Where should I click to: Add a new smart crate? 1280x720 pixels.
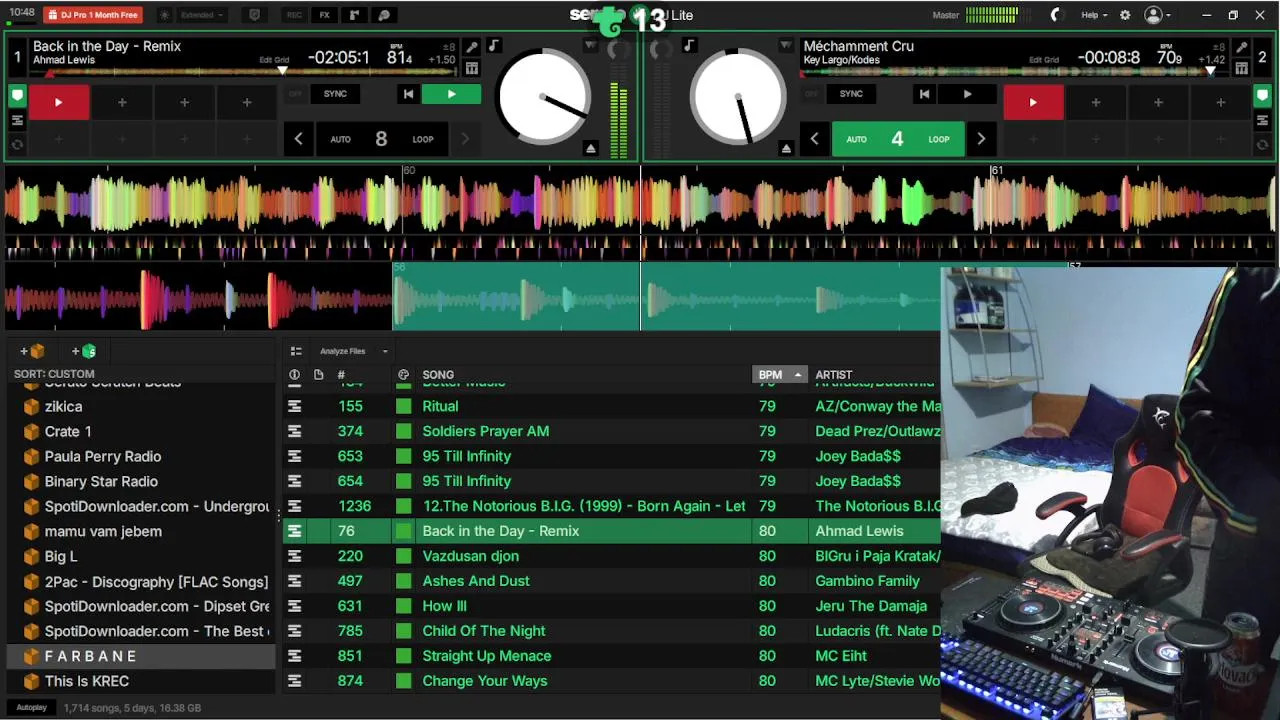click(84, 351)
